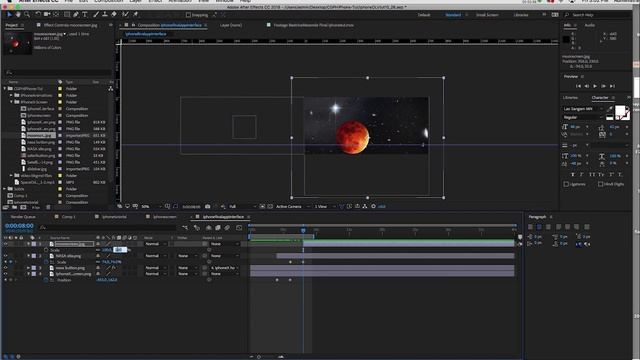The height and width of the screenshot is (360, 640).
Task: Open the Composition menu
Action: 108,1
